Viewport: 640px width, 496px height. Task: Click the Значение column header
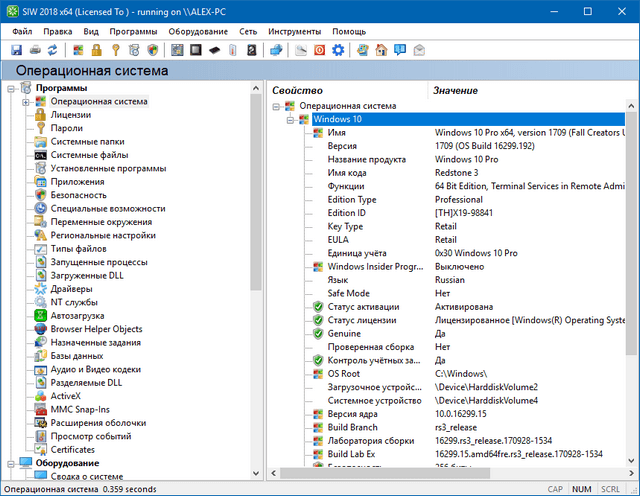point(455,90)
